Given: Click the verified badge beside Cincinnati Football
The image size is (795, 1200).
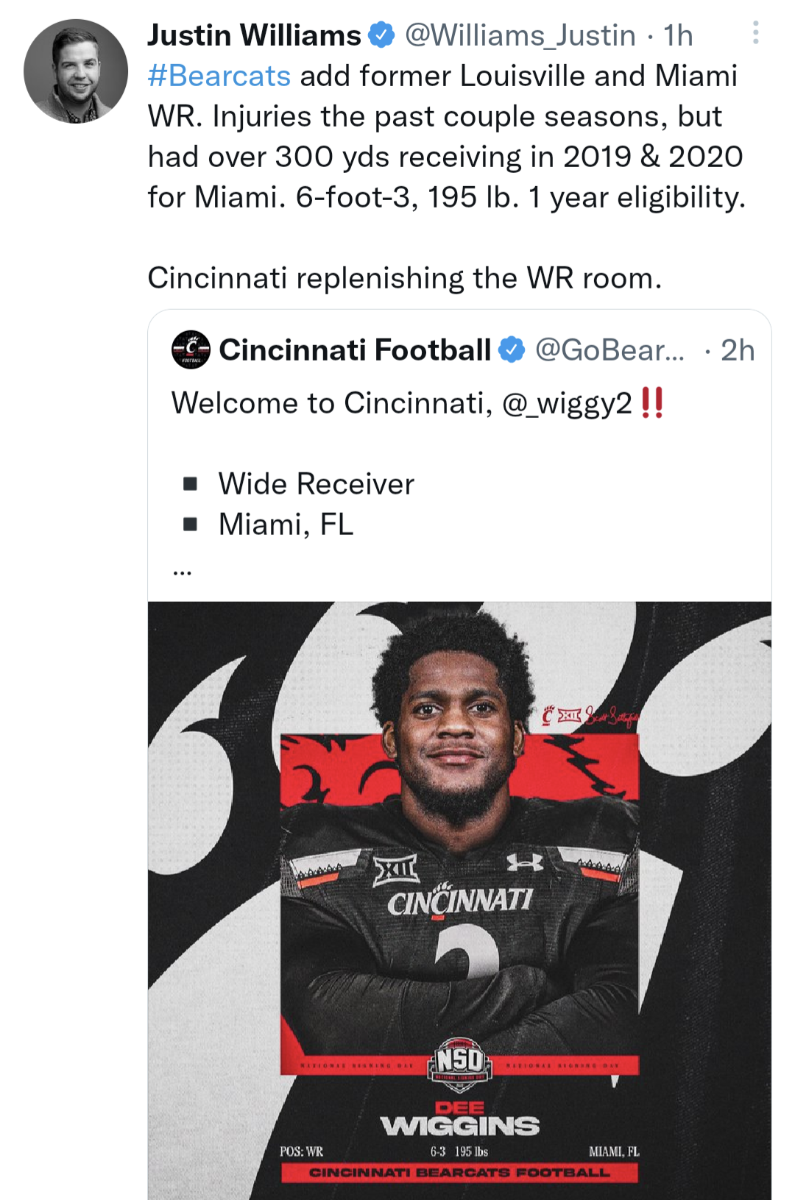Looking at the screenshot, I should 512,350.
